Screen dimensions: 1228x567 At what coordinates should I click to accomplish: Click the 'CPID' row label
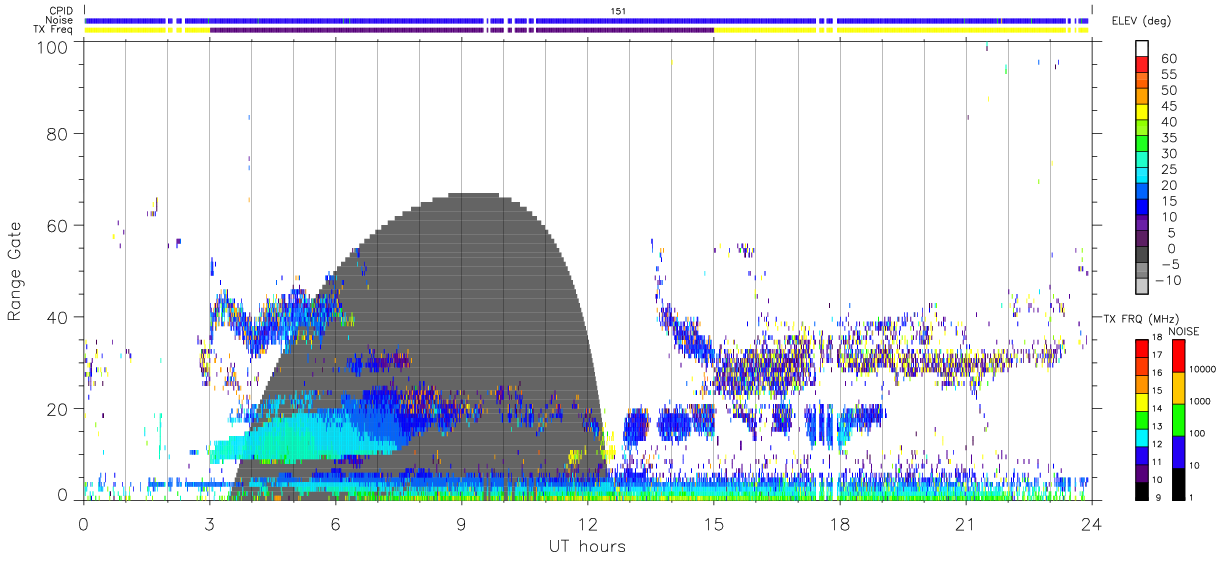(x=61, y=11)
